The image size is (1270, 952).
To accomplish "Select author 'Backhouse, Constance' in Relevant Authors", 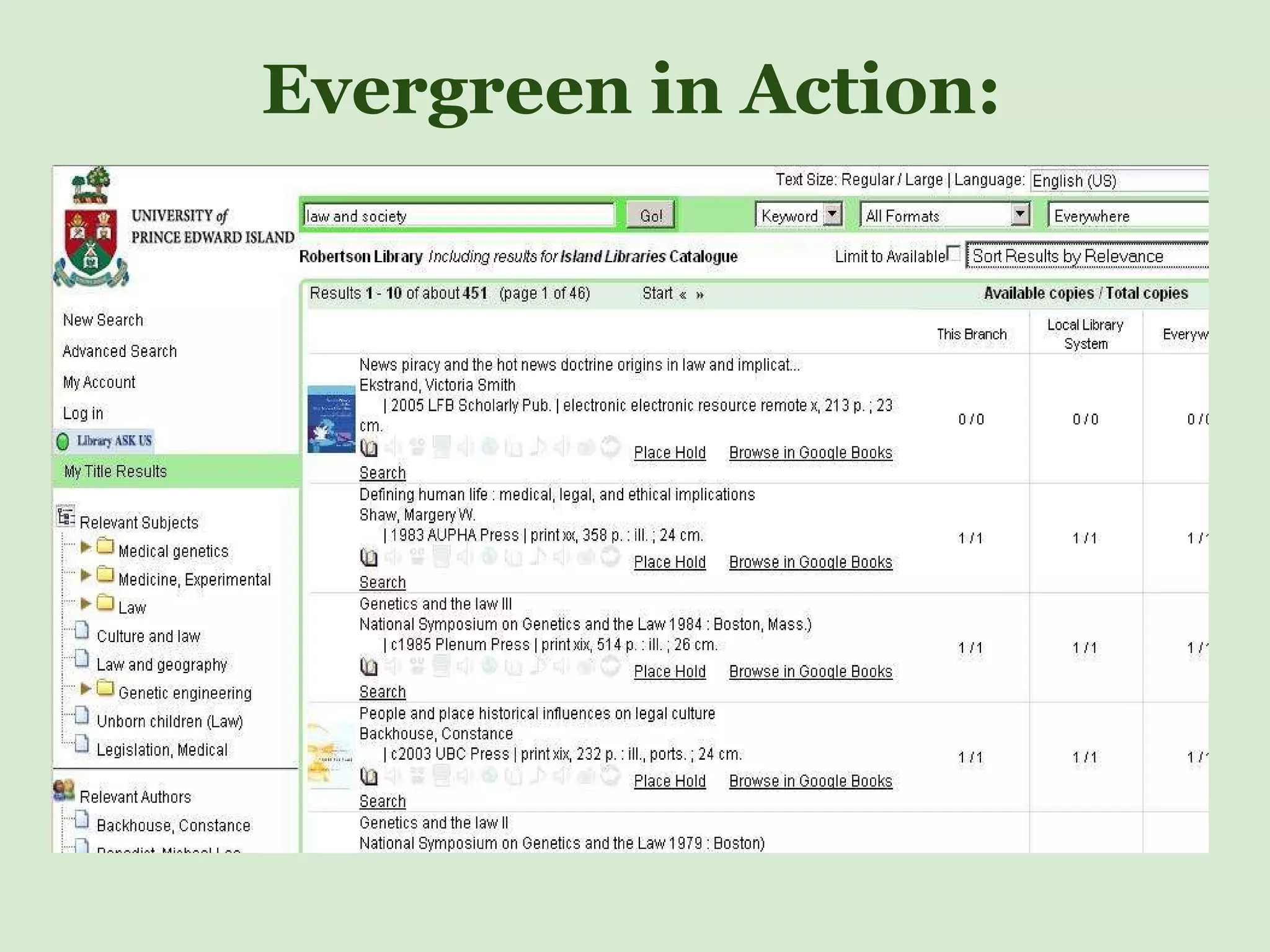I will click(174, 826).
